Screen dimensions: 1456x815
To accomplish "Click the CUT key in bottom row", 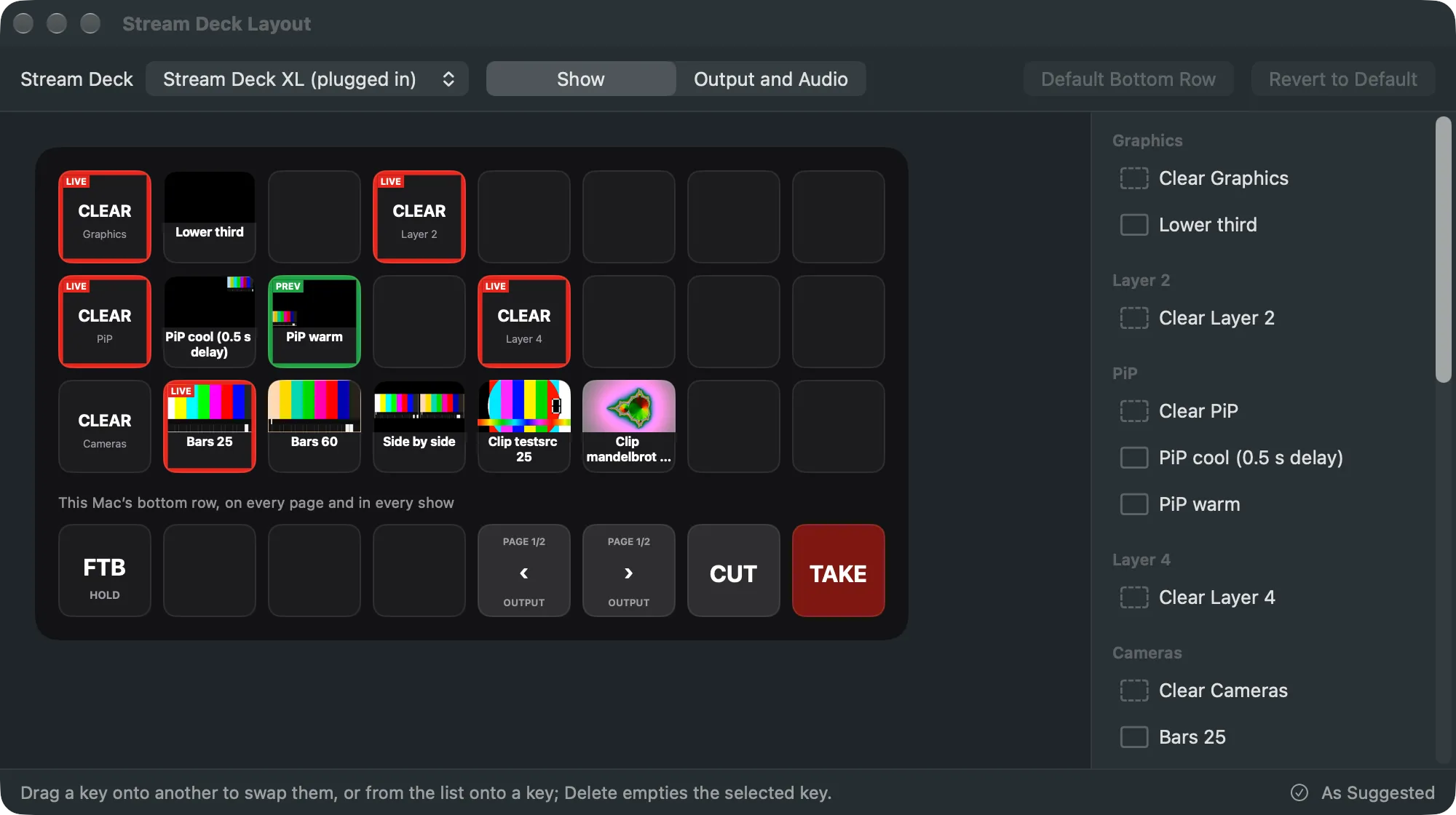I will 734,570.
